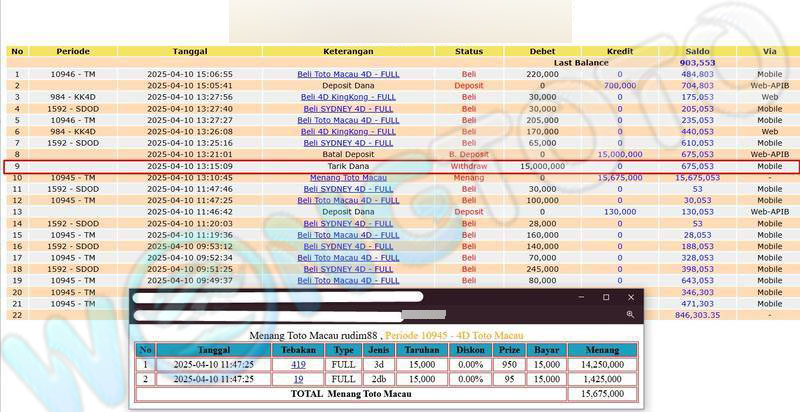Open Beli Toto Macau 4D link at 15:06:55

(348, 74)
